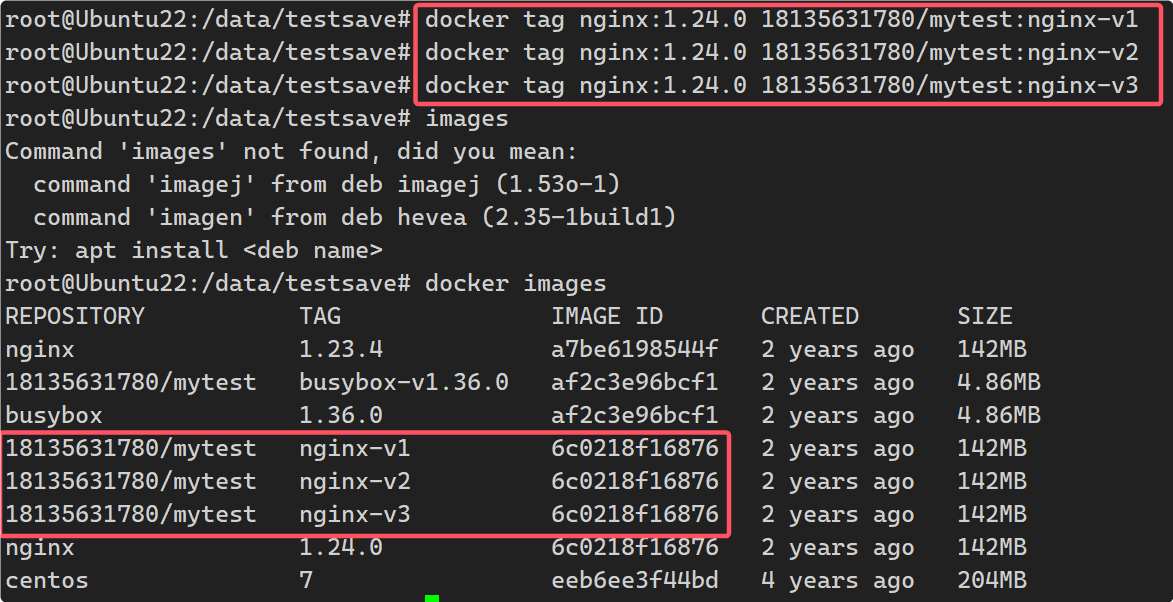Click the centos tag 7
This screenshot has height=602, width=1173.
306,580
